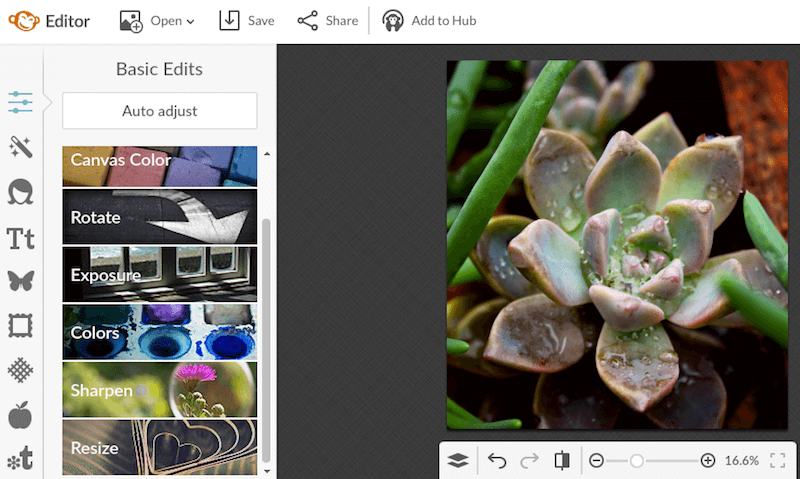The width and height of the screenshot is (800, 479).
Task: Open the seasonal snowflake tab
Action: point(20,459)
